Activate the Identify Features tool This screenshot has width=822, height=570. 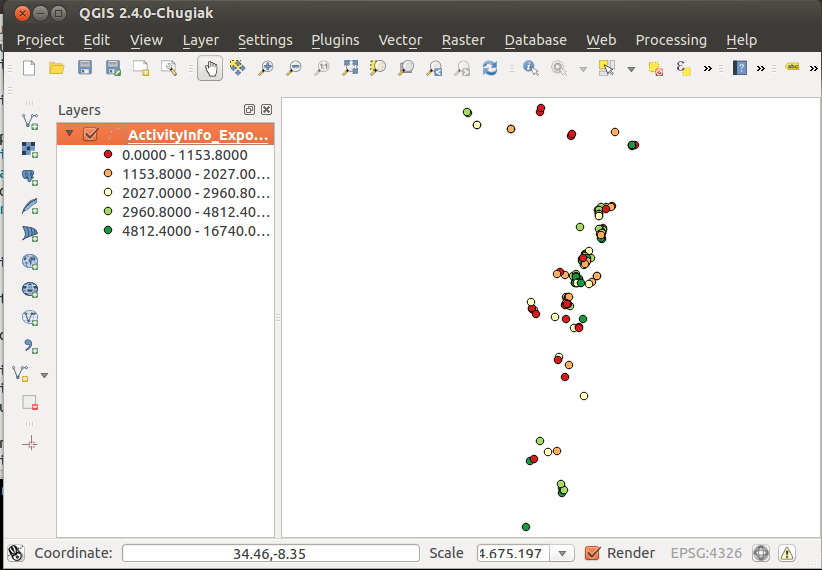coord(530,68)
